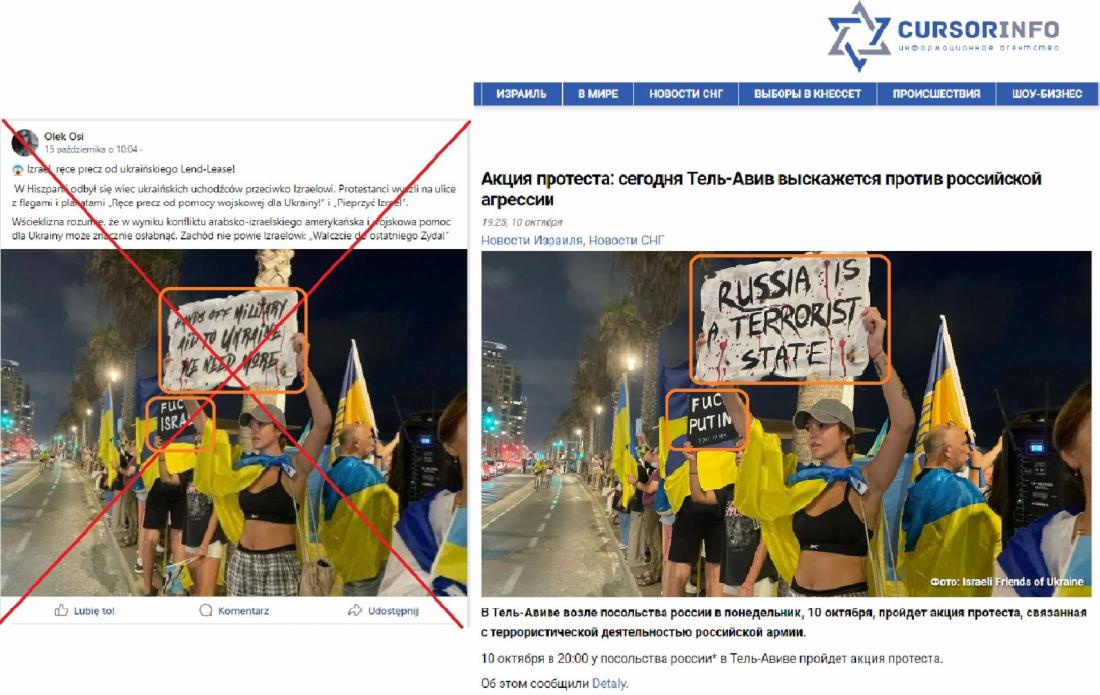Go to НОВОСТИ СНГ navigation item
Screen dimensions: 1100x695
coord(685,94)
